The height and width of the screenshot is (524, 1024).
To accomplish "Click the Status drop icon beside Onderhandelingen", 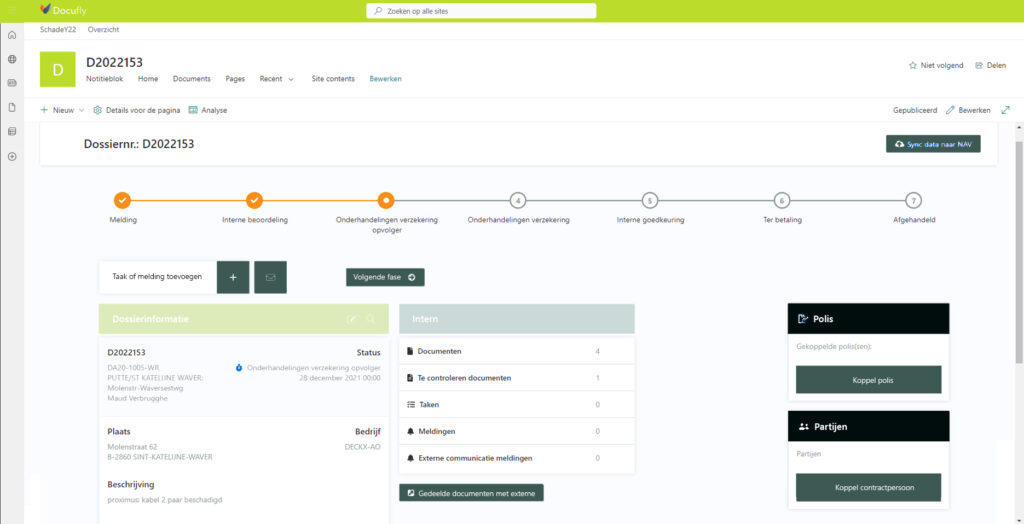I will point(239,368).
